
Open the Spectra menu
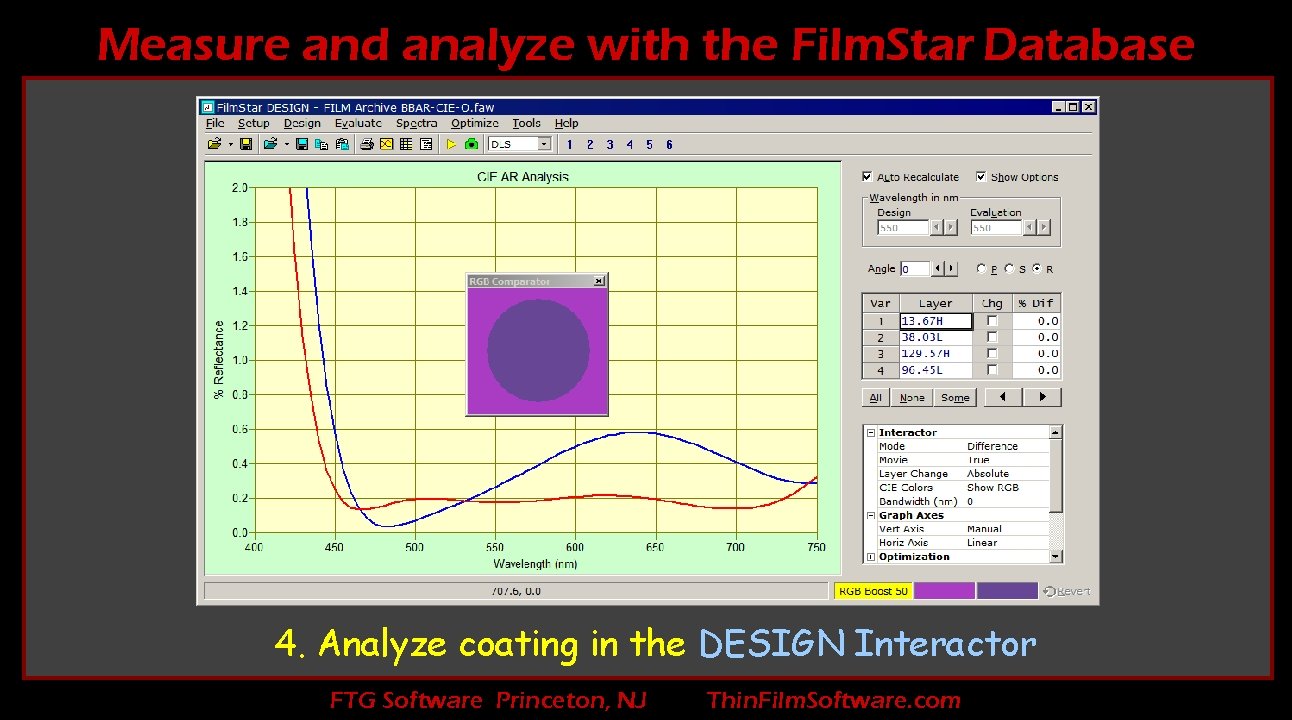(x=417, y=123)
